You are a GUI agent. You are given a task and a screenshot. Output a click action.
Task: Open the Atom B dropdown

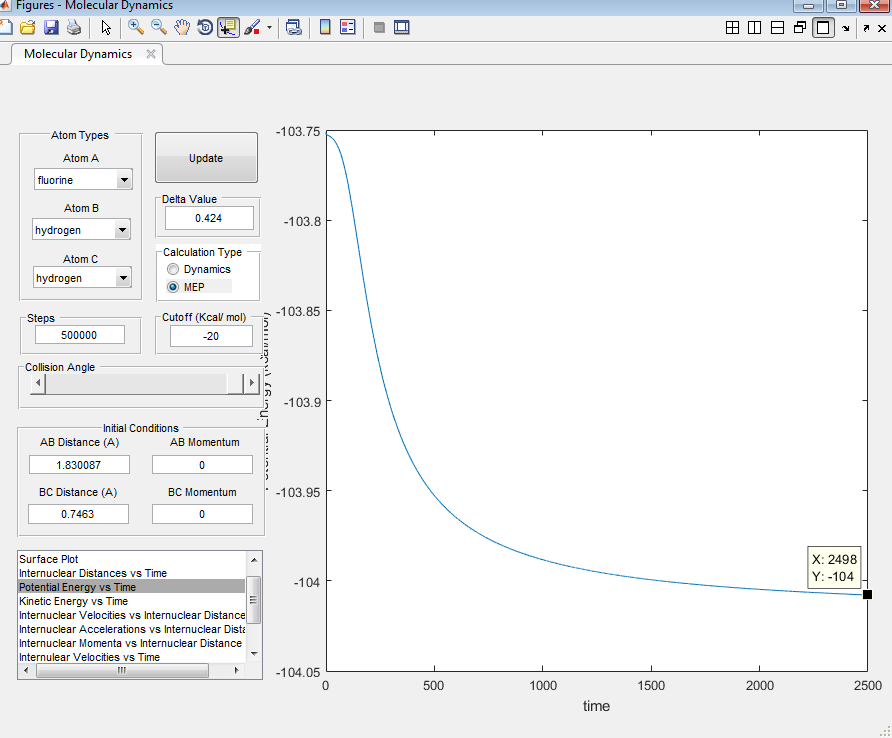(x=122, y=230)
